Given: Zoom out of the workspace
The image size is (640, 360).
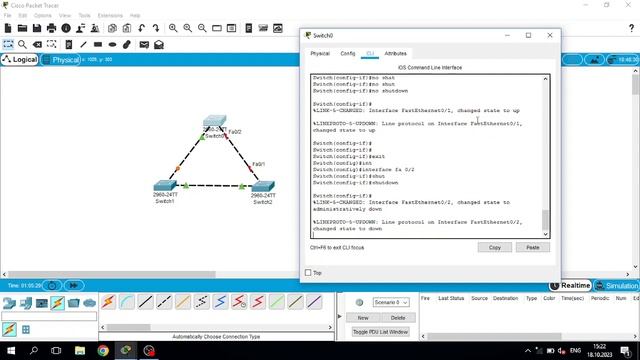Looking at the screenshot, I should [202, 28].
